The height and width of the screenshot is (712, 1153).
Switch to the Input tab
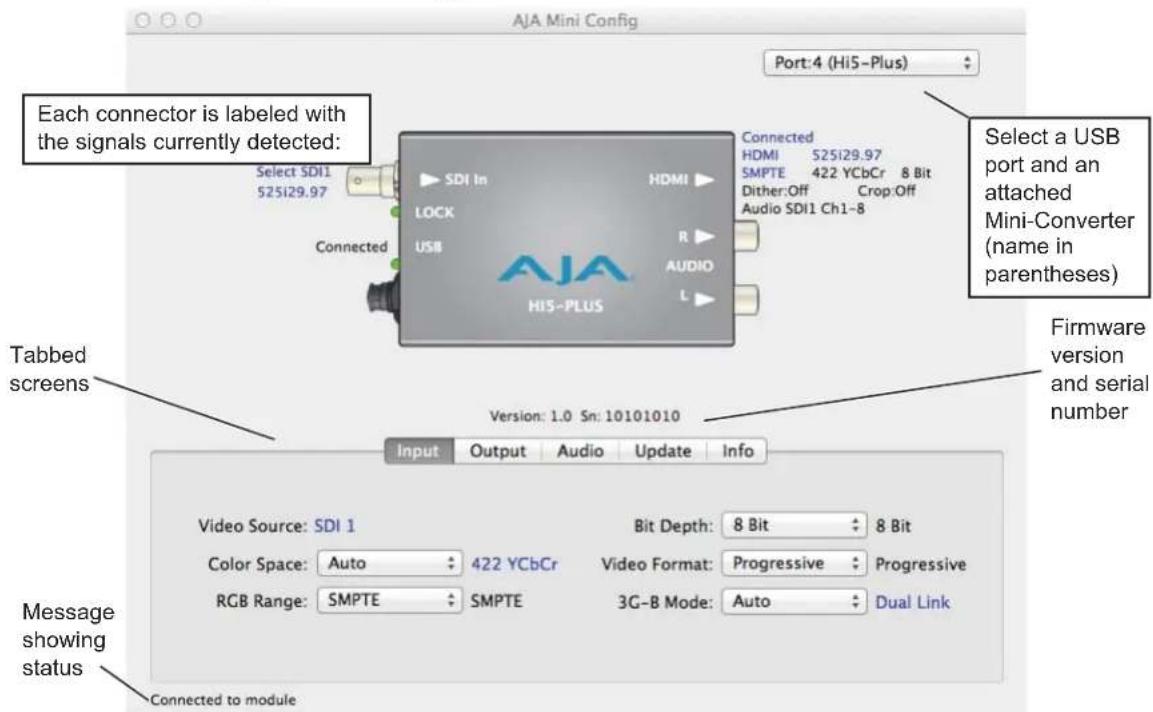click(x=418, y=451)
